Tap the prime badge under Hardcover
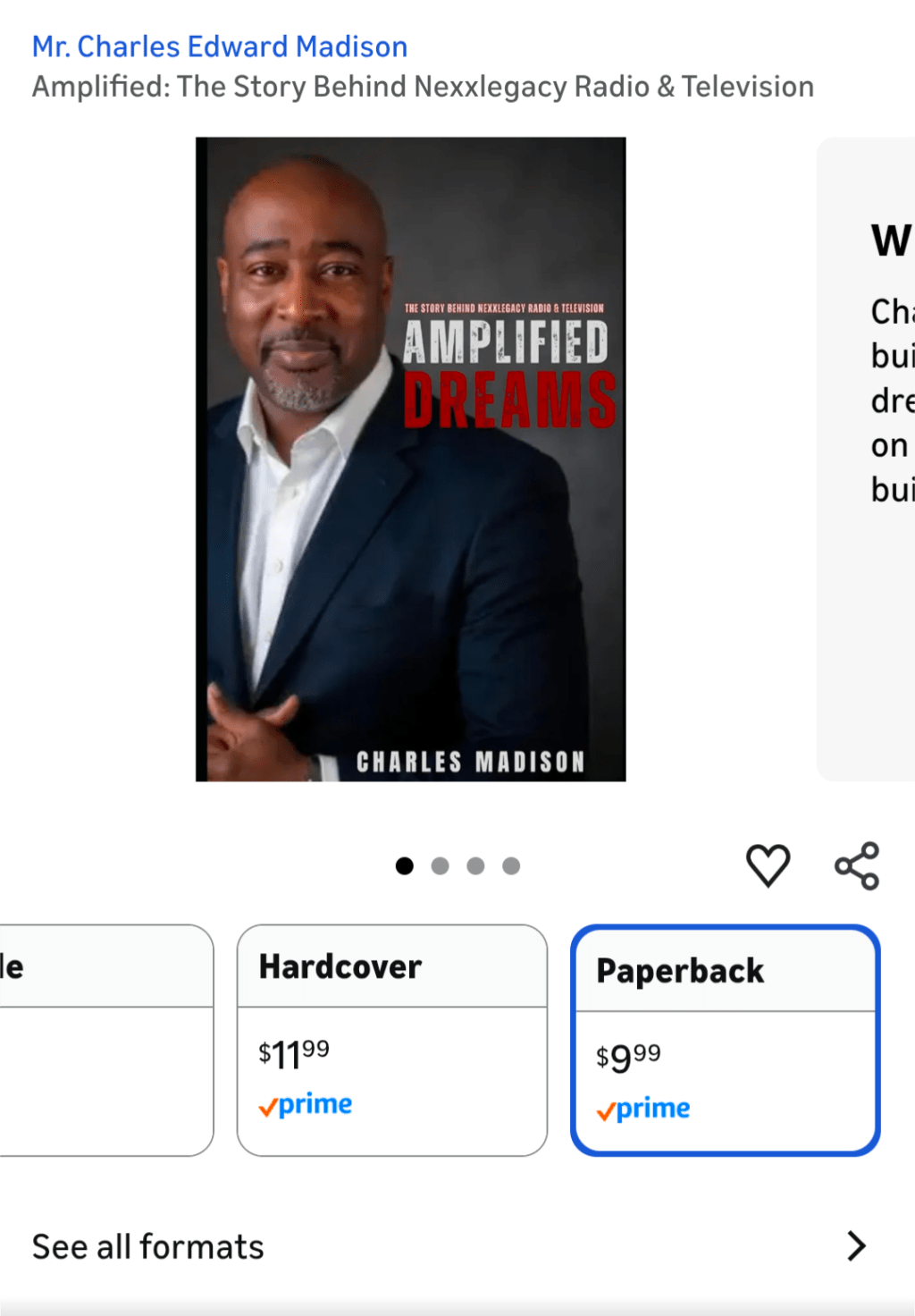915x1316 pixels. pyautogui.click(x=306, y=1105)
